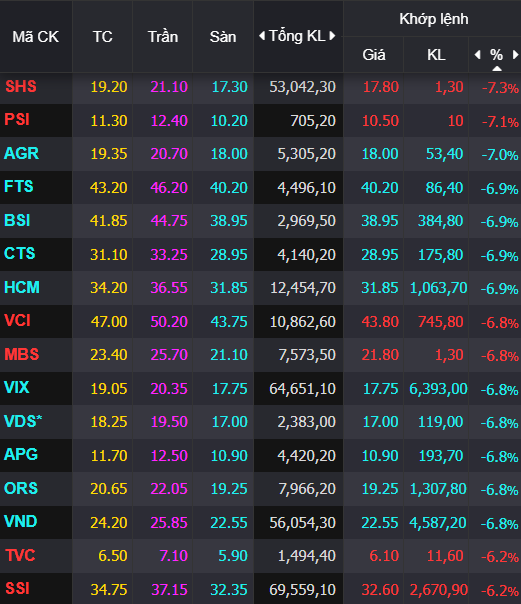The image size is (521, 604).
Task: Open the MBS stock symbol
Action: (22, 354)
